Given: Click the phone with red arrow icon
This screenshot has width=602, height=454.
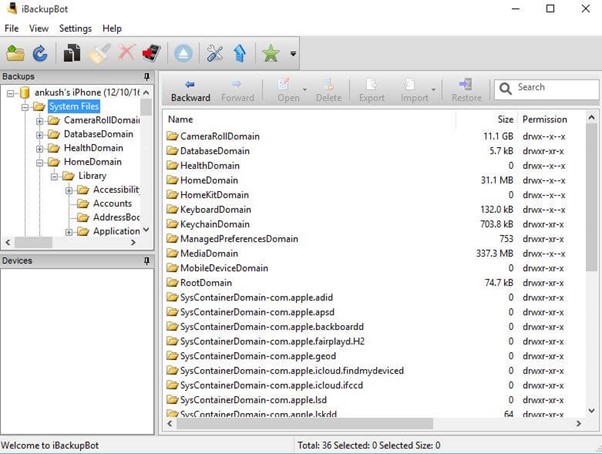Looking at the screenshot, I should (x=151, y=54).
